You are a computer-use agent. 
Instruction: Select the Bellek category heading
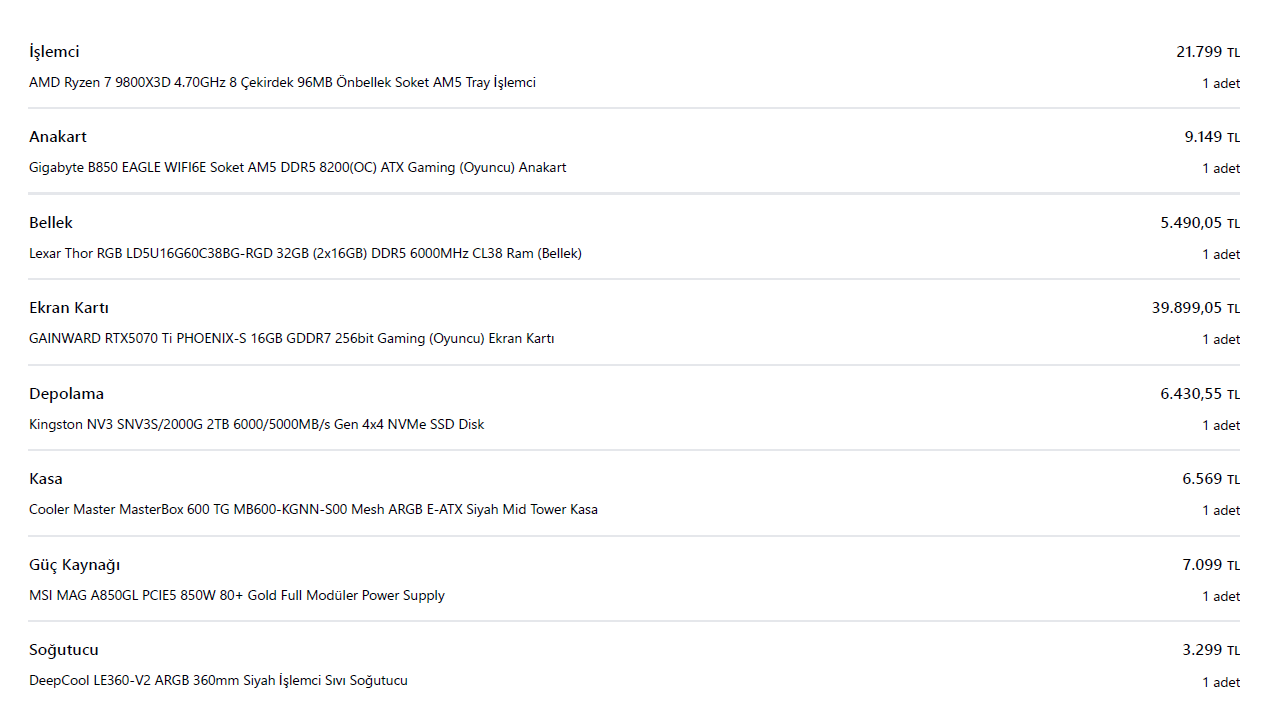point(51,223)
